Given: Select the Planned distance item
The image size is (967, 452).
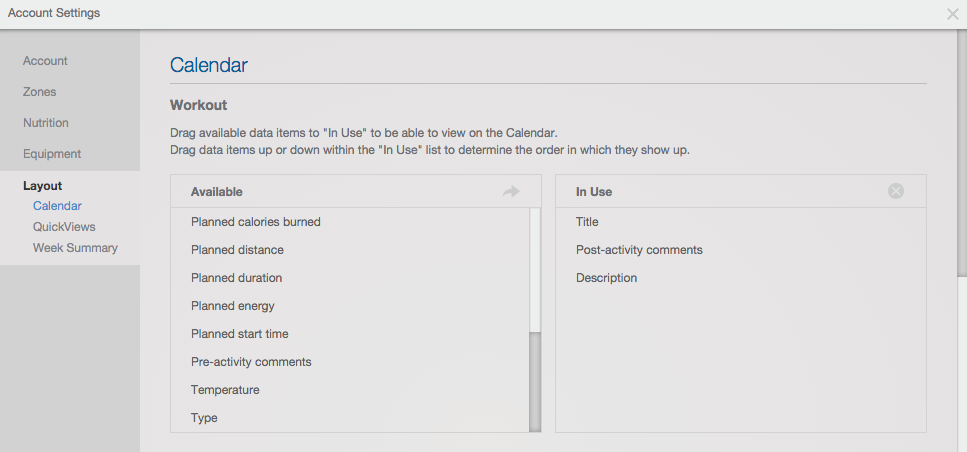Looking at the screenshot, I should (350, 250).
